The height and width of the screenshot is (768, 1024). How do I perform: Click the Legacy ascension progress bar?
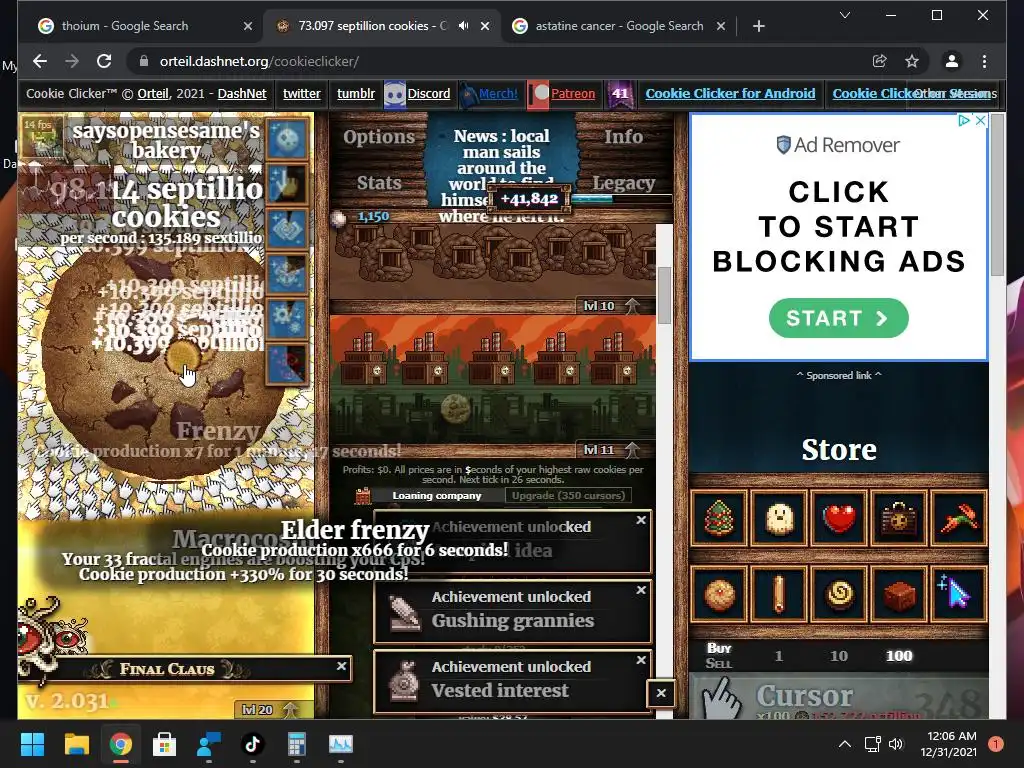[622, 199]
